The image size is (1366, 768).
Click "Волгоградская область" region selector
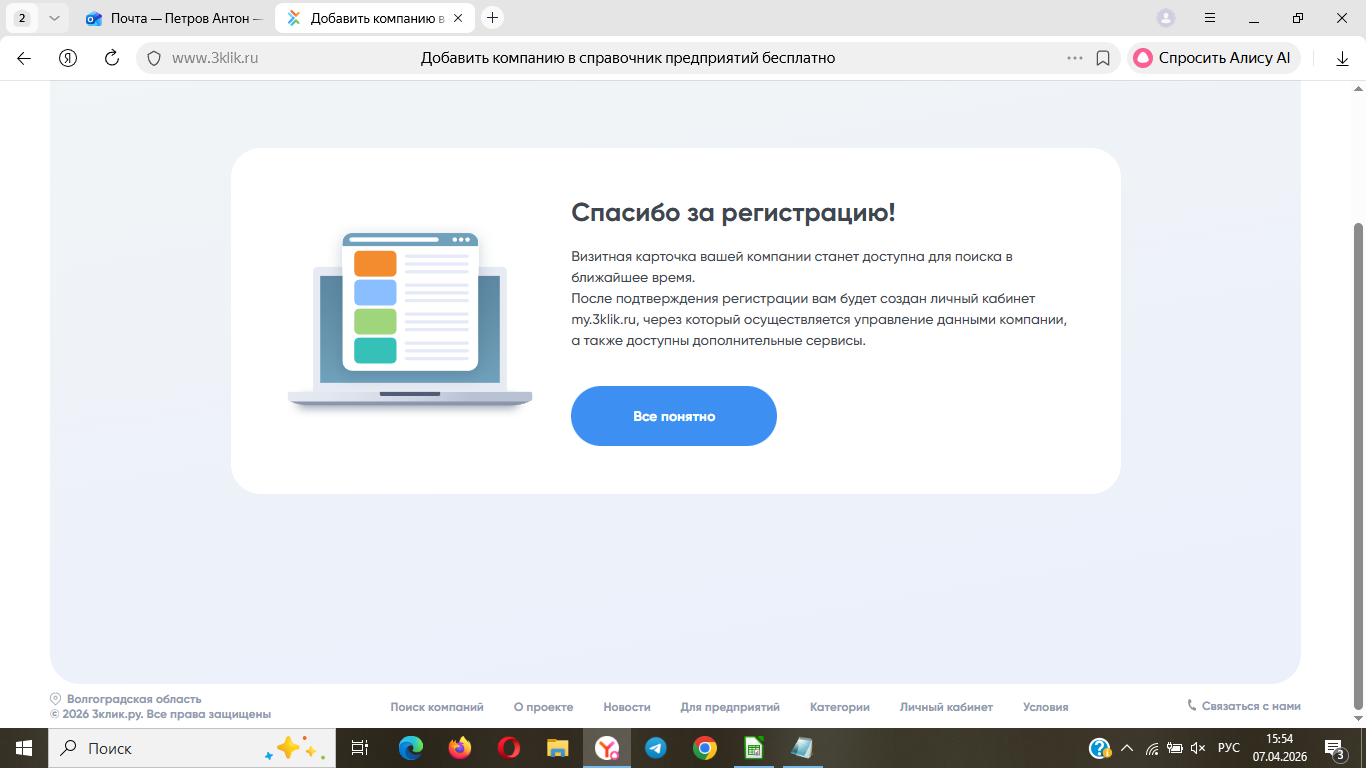pos(126,699)
